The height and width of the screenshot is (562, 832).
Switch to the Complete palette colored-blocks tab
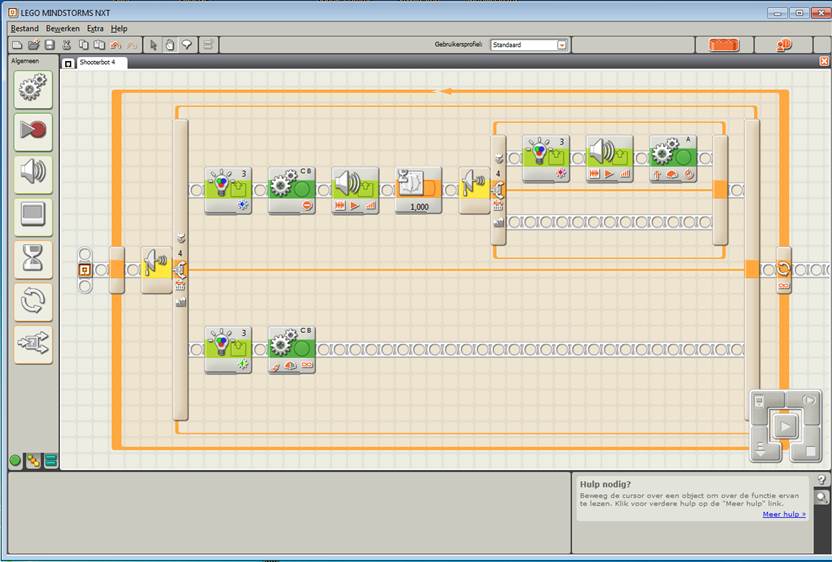click(33, 461)
